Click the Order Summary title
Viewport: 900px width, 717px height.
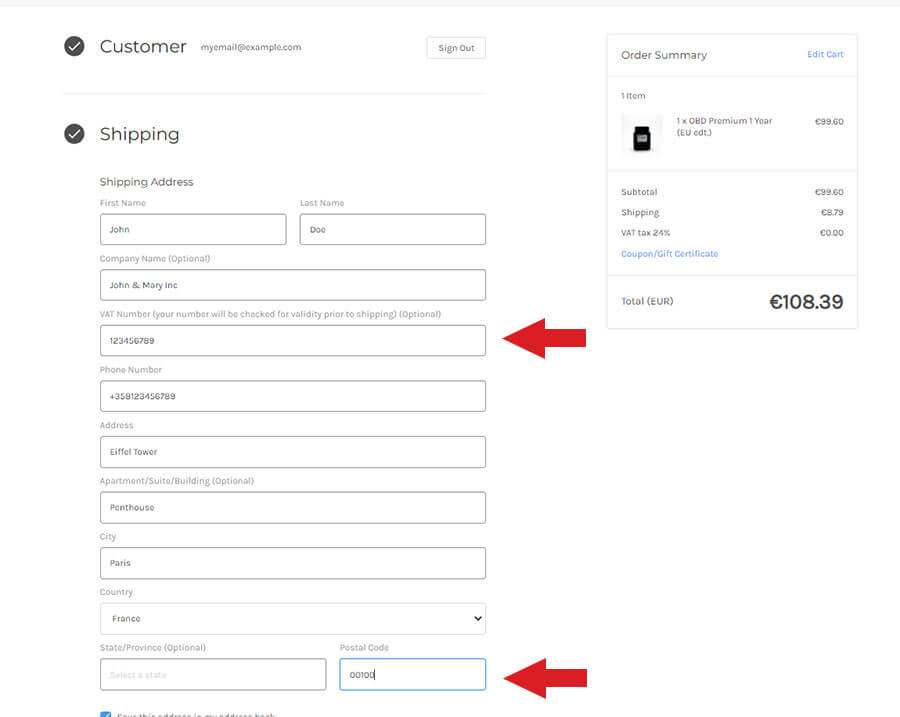664,55
